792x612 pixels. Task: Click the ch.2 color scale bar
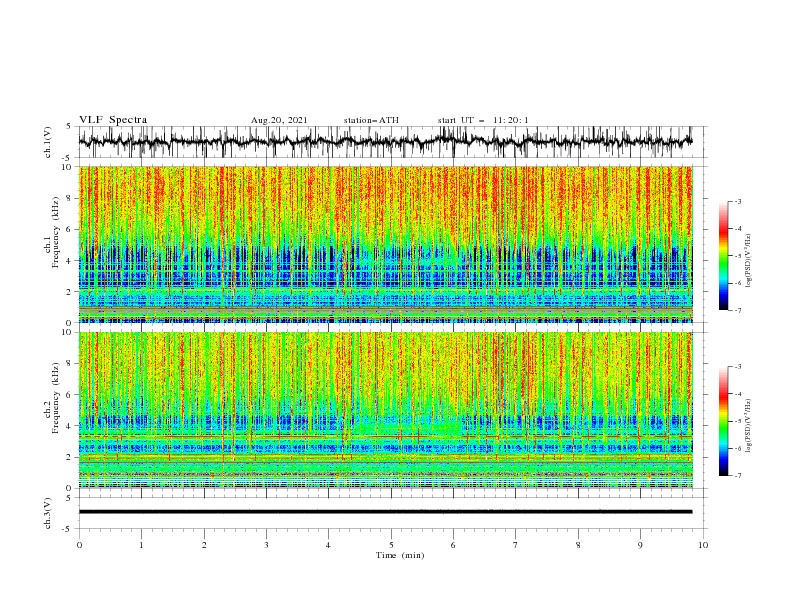(x=723, y=421)
